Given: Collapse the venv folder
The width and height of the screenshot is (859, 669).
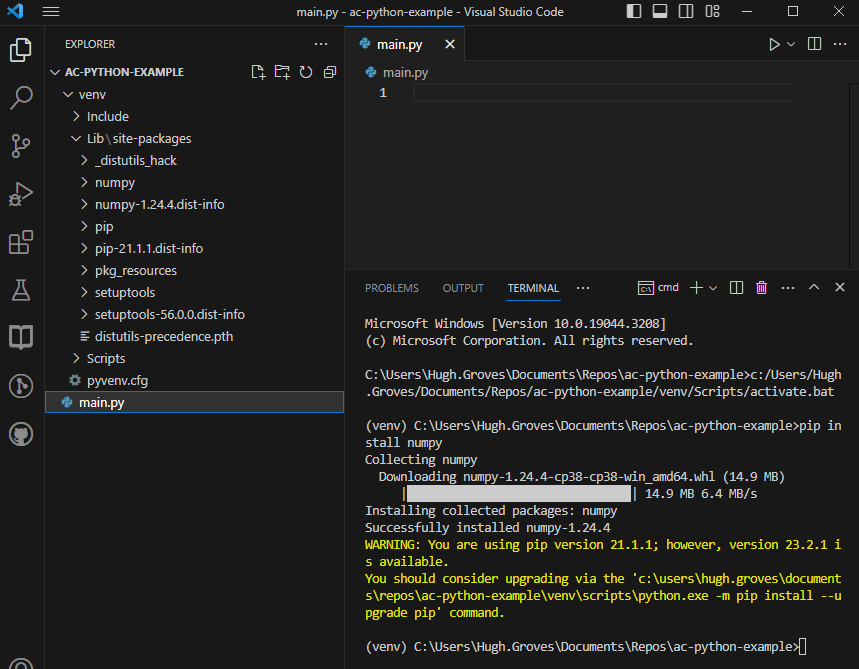Looking at the screenshot, I should 68,94.
